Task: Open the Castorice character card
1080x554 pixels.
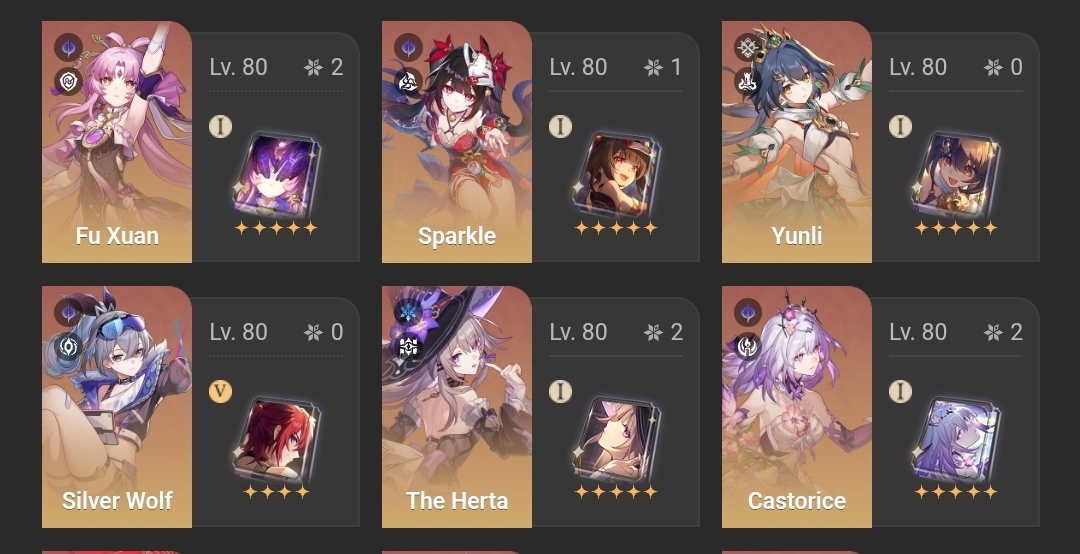Action: [797, 407]
